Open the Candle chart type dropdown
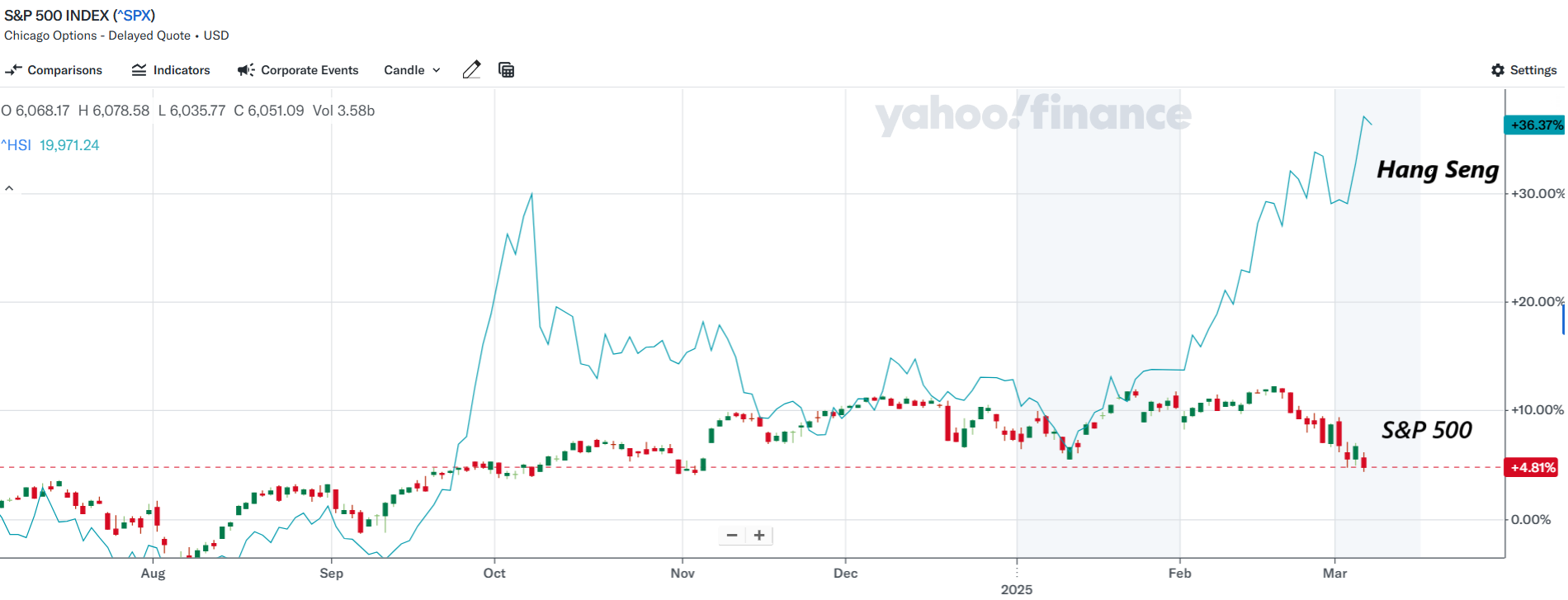Image resolution: width=1568 pixels, height=600 pixels. pyautogui.click(x=410, y=70)
